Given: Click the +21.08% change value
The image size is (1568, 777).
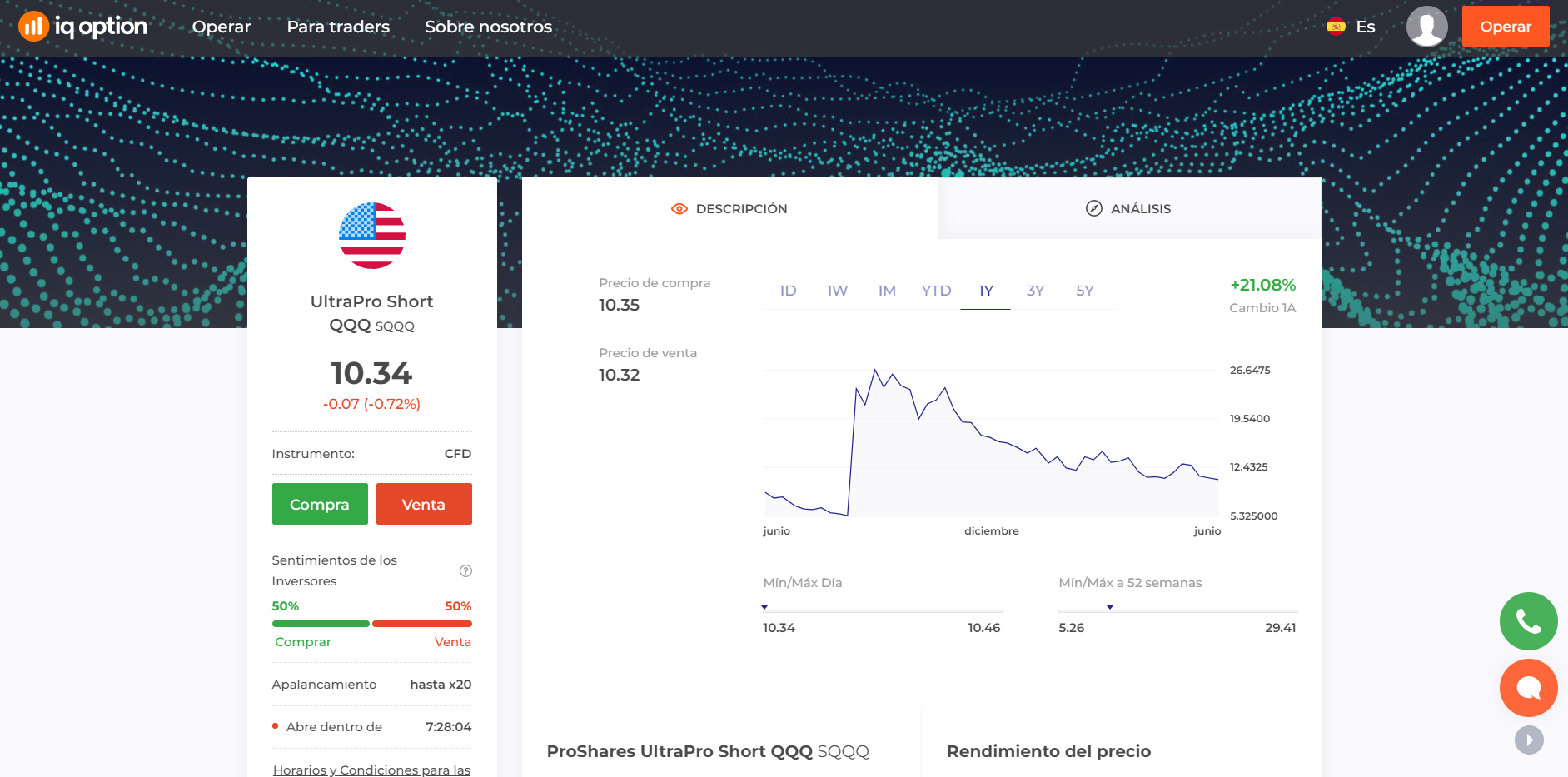Looking at the screenshot, I should pyautogui.click(x=1263, y=285).
